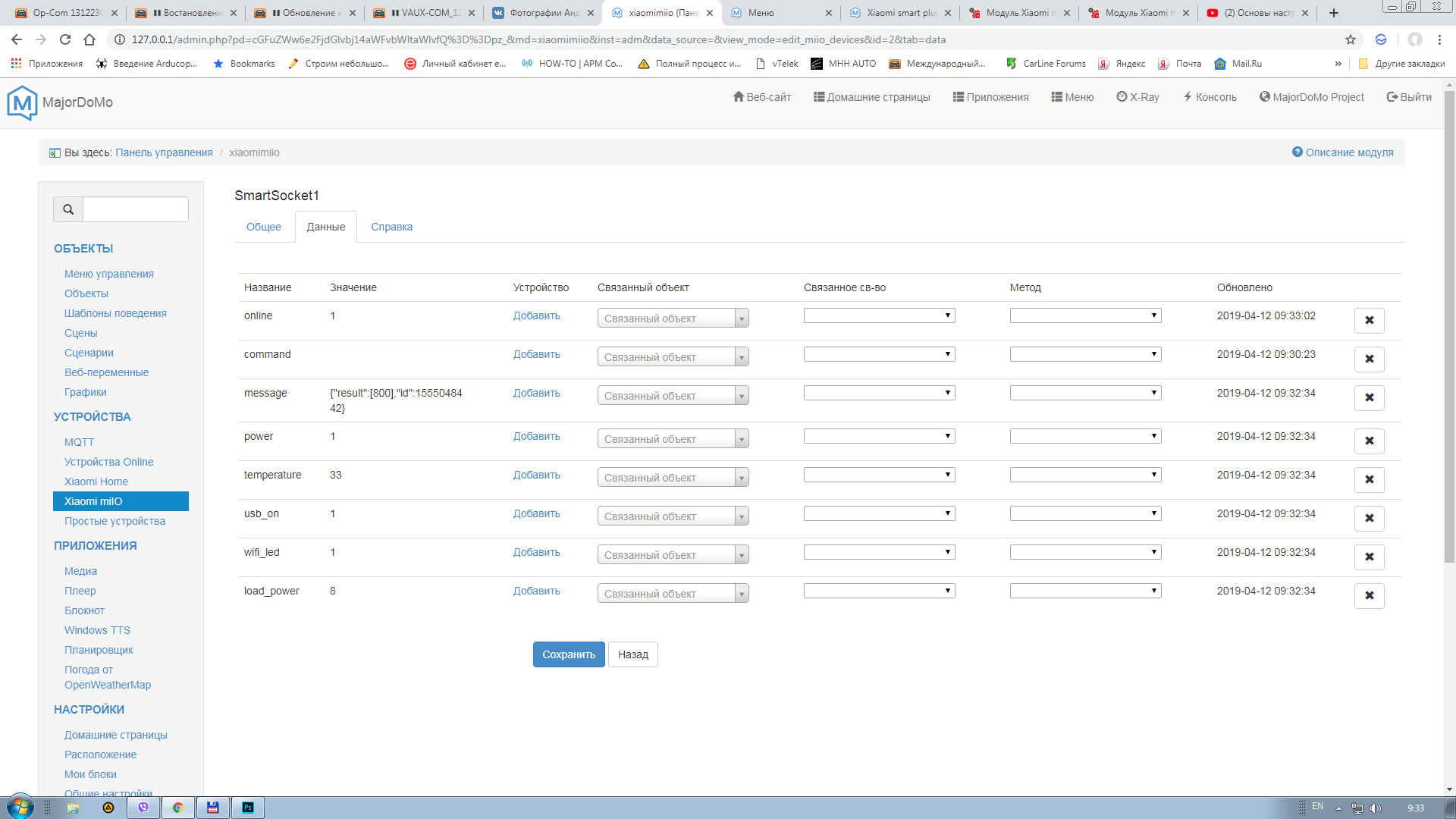The image size is (1456, 819).
Task: Delete the temperature property row
Action: 1369,479
